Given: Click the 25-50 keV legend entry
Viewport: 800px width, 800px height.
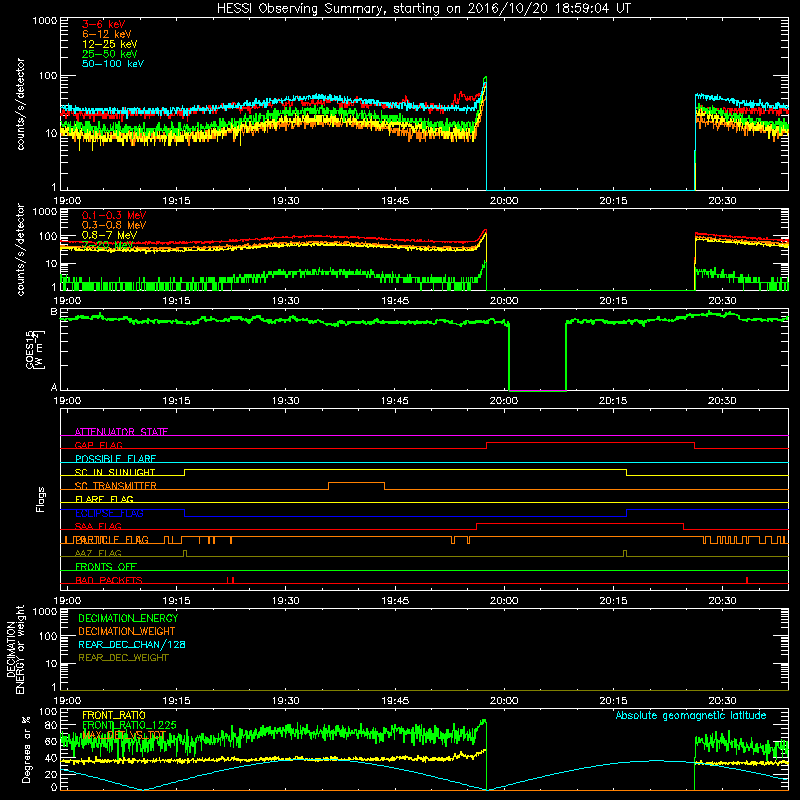Looking at the screenshot, I should [109, 54].
